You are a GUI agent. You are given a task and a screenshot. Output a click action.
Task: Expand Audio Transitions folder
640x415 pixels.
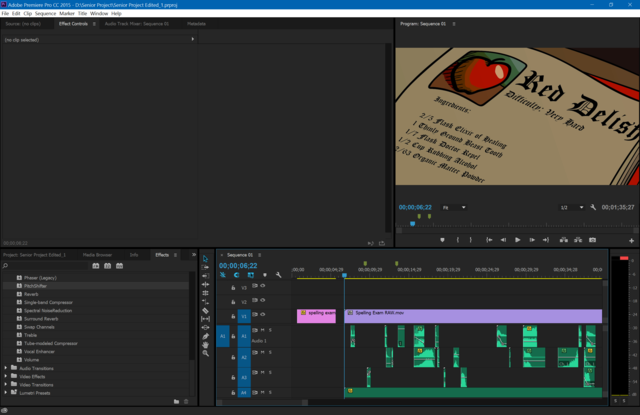pos(6,368)
